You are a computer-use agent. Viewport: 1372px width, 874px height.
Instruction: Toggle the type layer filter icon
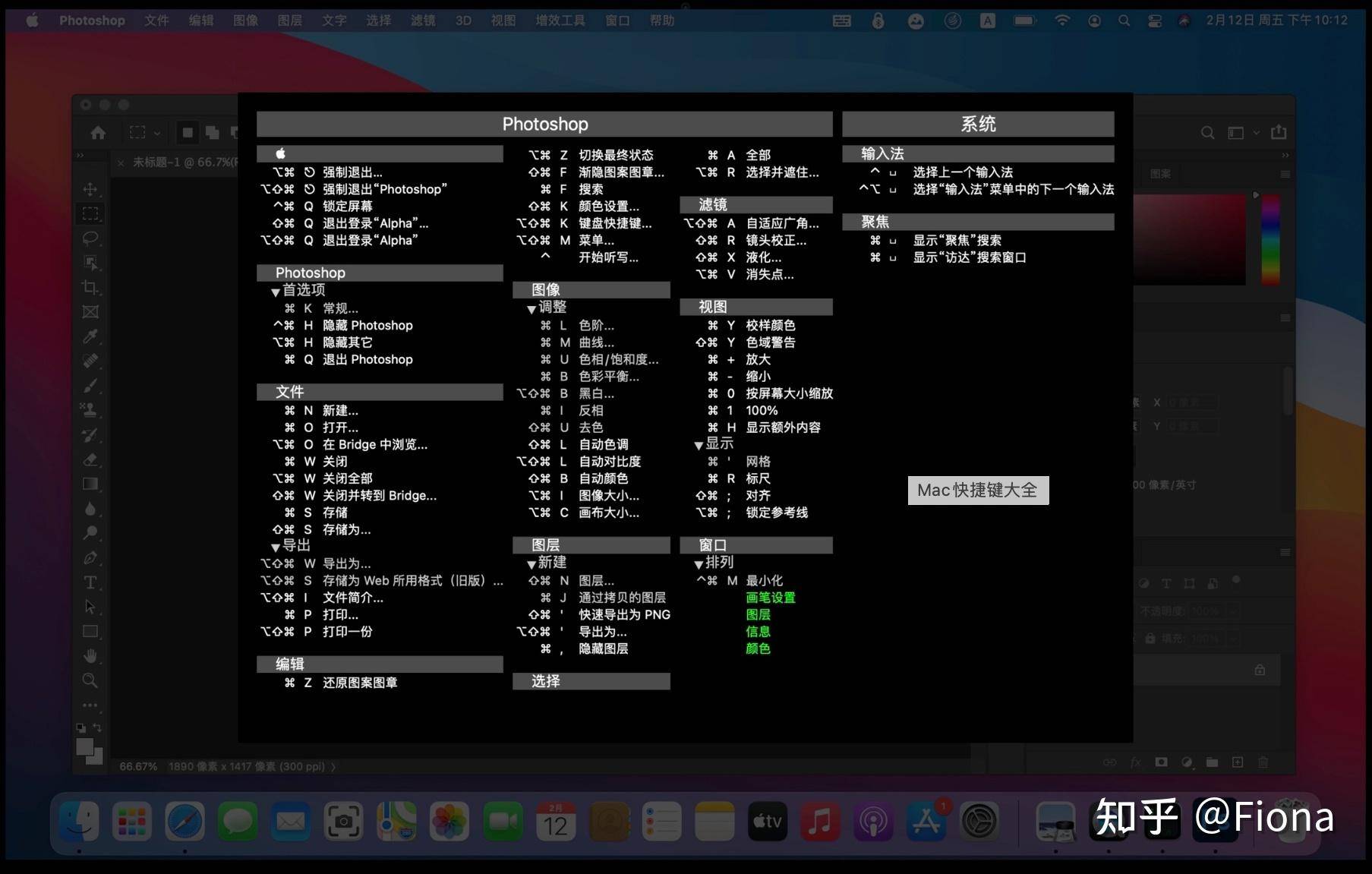[x=1166, y=583]
